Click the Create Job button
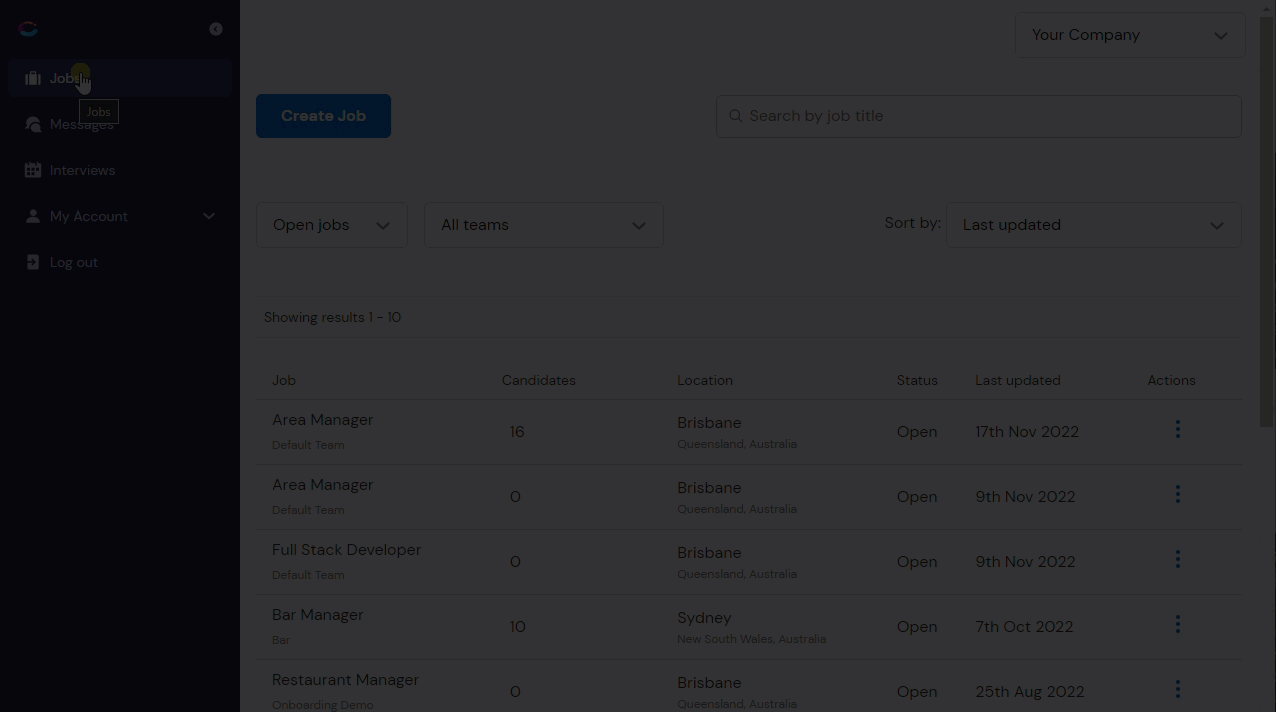 (x=323, y=116)
